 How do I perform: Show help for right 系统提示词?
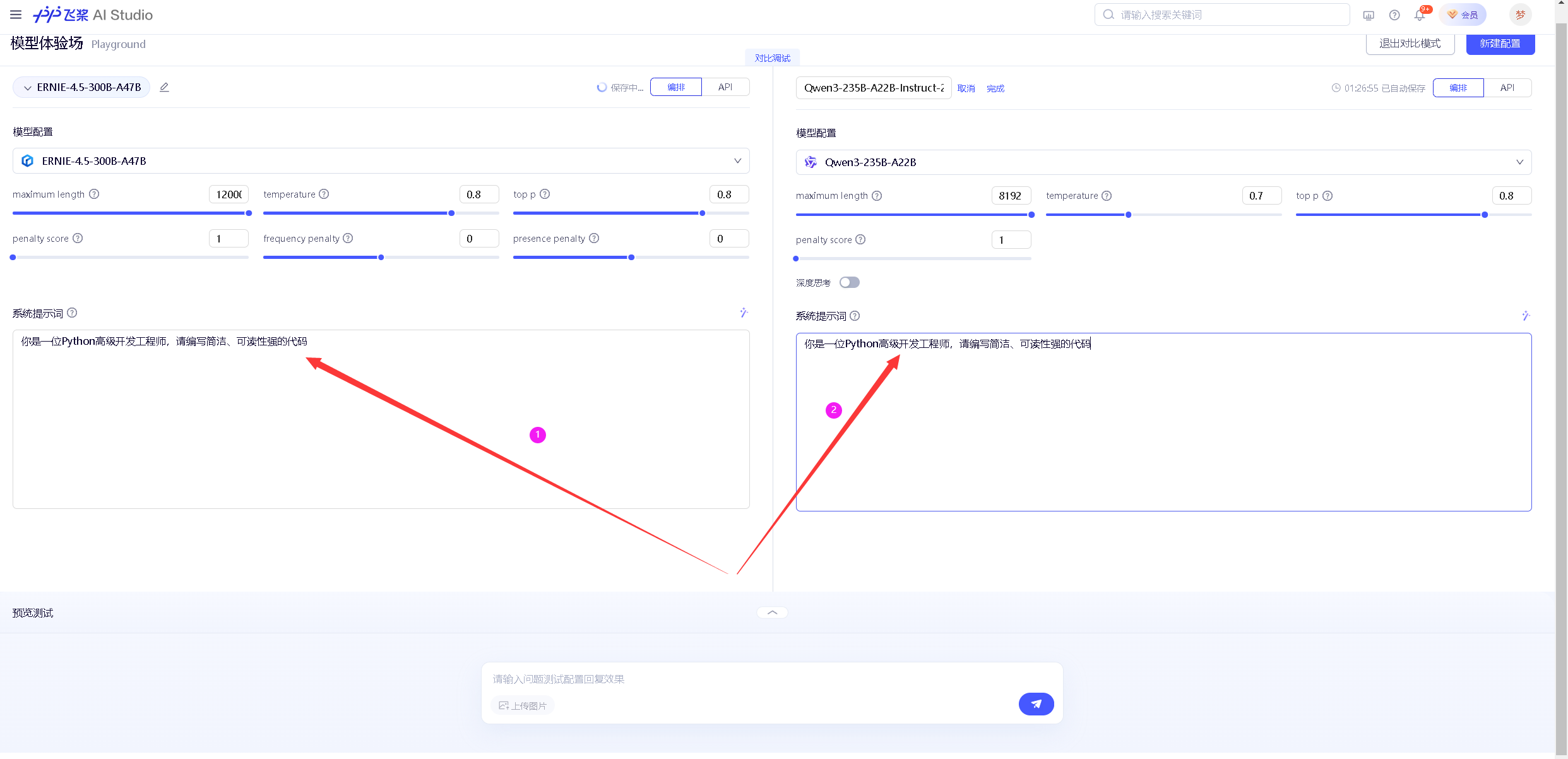[855, 316]
